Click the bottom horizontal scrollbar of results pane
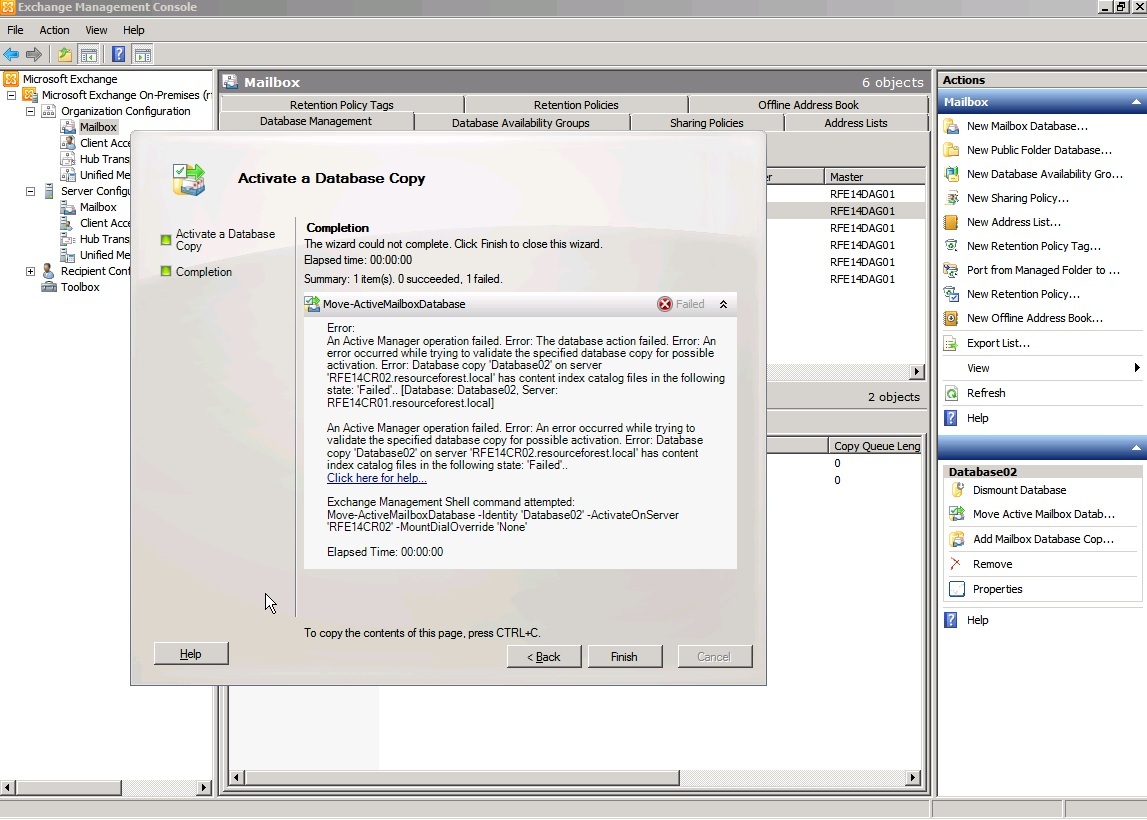Image resolution: width=1147 pixels, height=820 pixels. [462, 778]
